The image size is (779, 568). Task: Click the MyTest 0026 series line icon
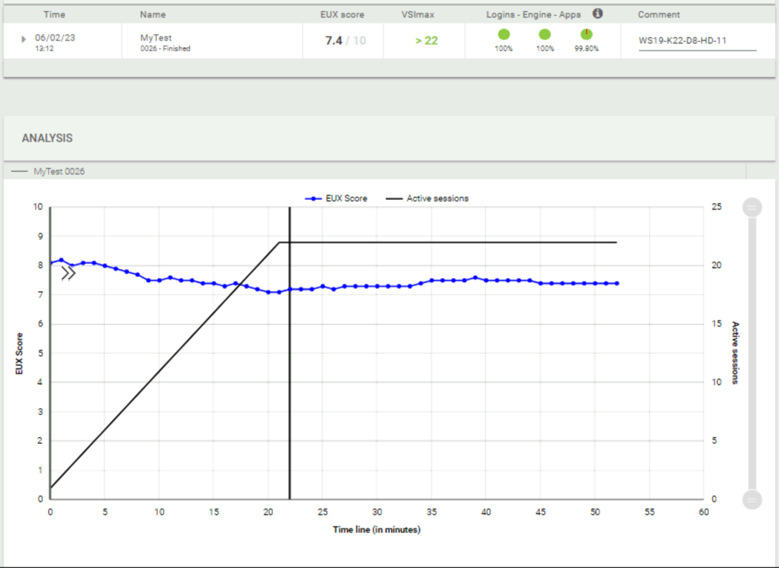click(x=20, y=172)
